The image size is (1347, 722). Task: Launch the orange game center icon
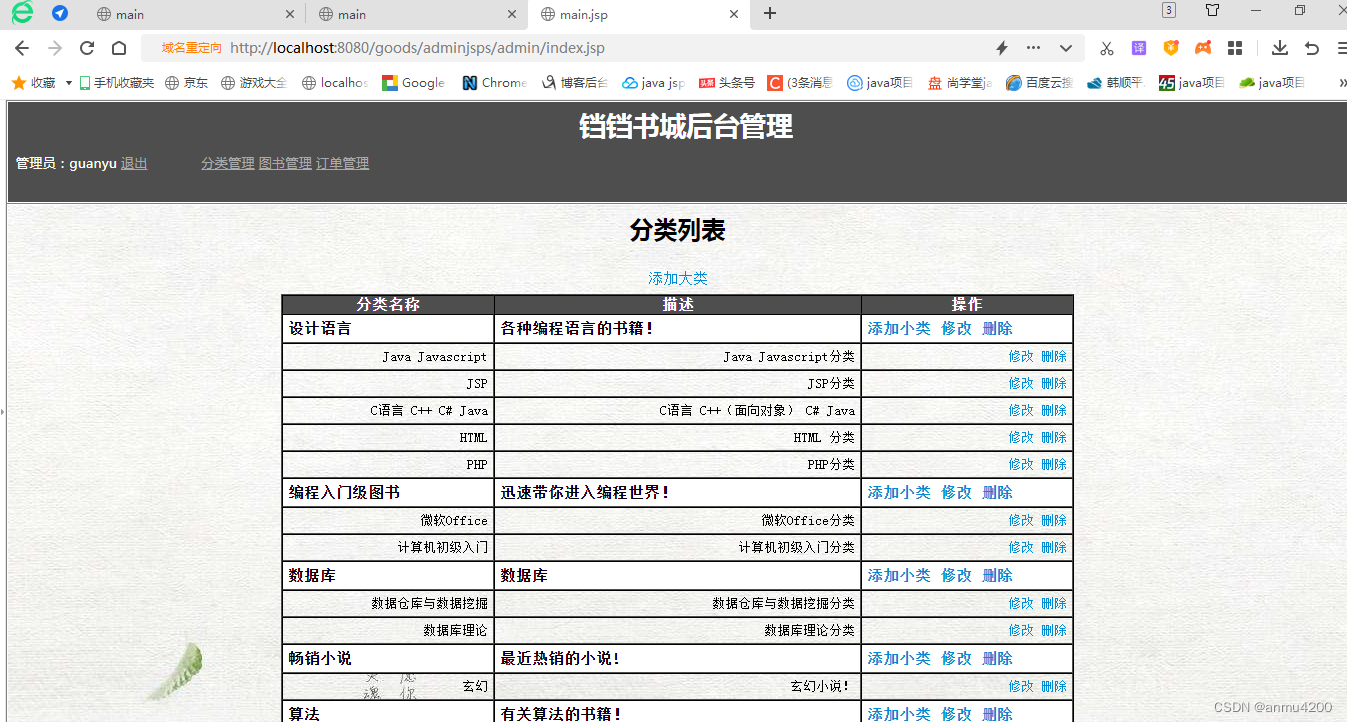[x=1203, y=47]
